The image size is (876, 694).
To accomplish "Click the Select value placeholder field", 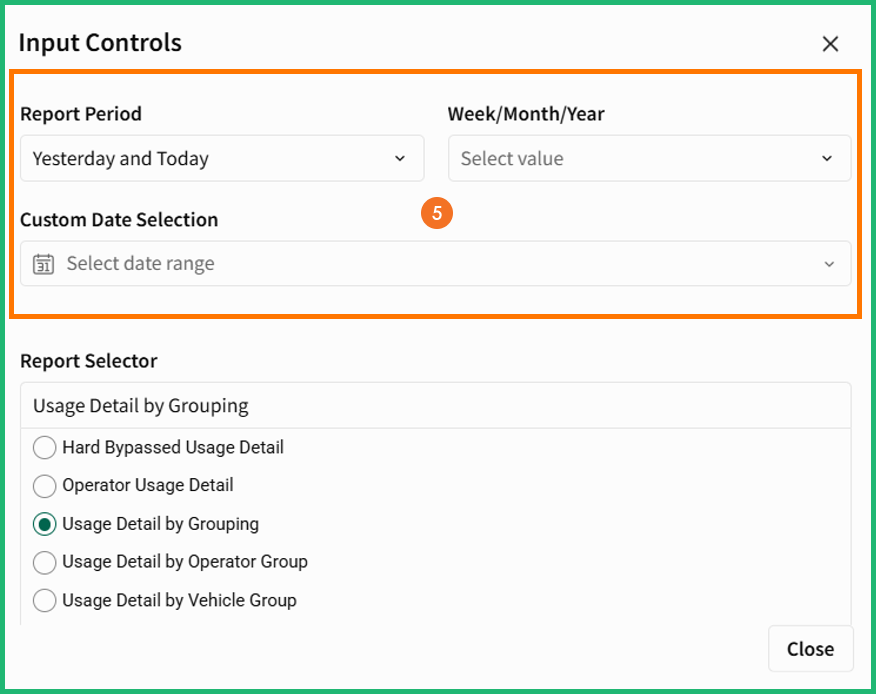I will [650, 158].
